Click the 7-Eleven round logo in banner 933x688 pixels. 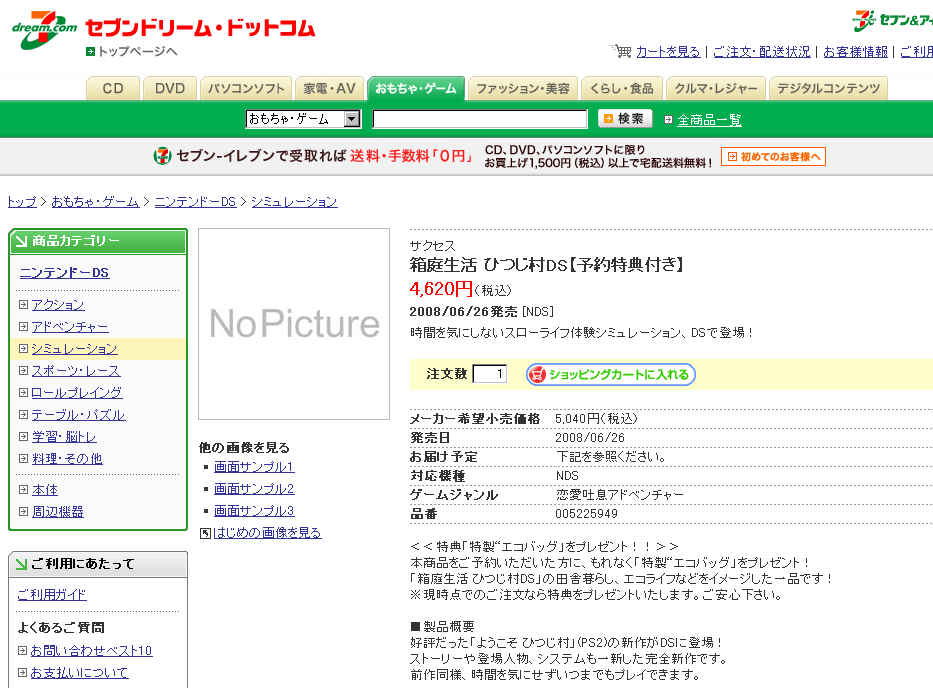tap(162, 156)
